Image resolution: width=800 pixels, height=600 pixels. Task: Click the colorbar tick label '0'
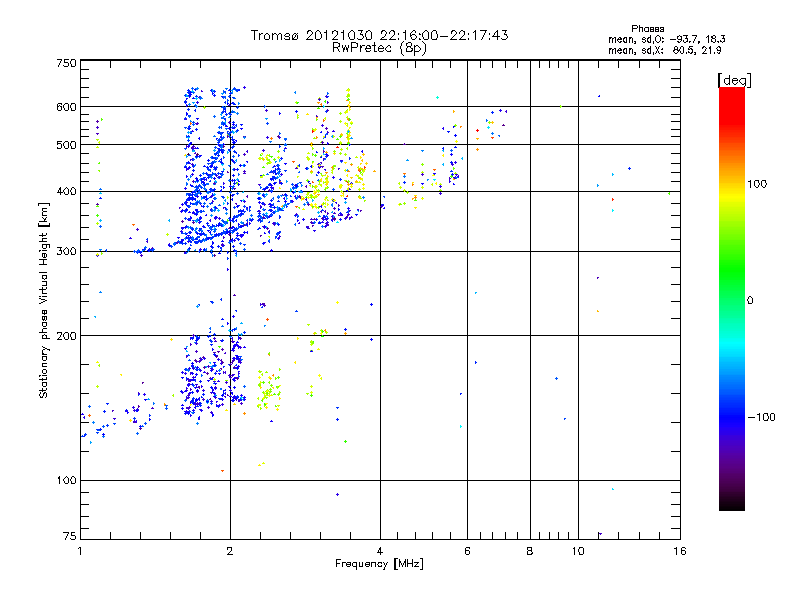point(750,301)
